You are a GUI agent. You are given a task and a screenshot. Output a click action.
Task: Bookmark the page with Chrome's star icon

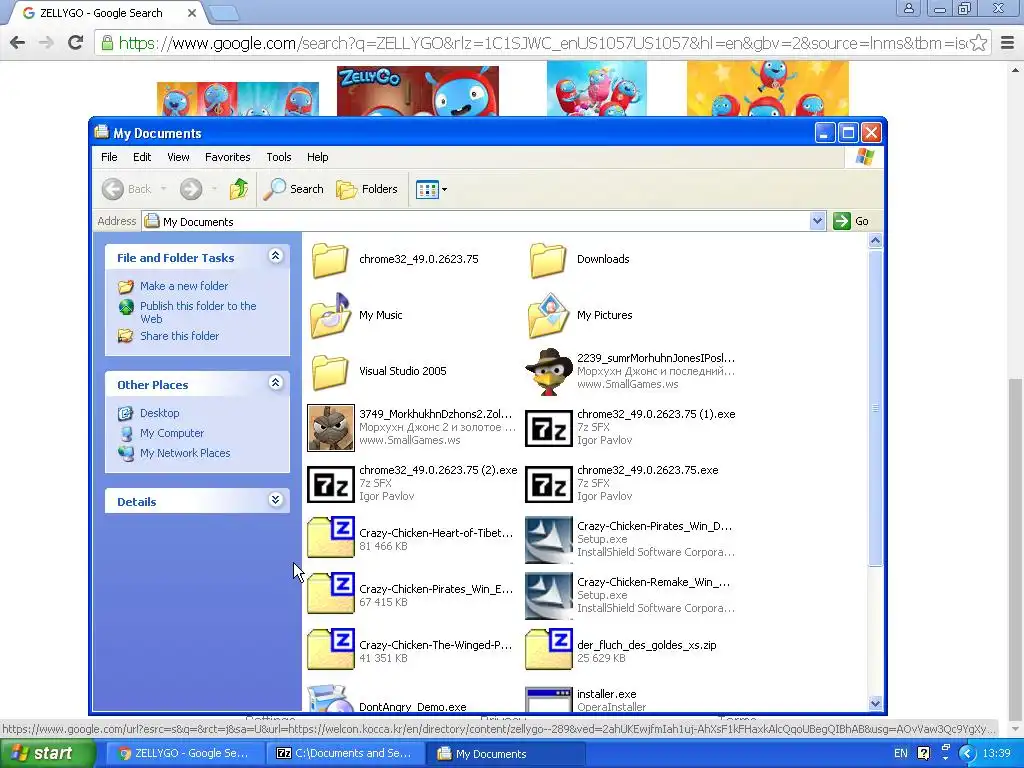coord(978,43)
